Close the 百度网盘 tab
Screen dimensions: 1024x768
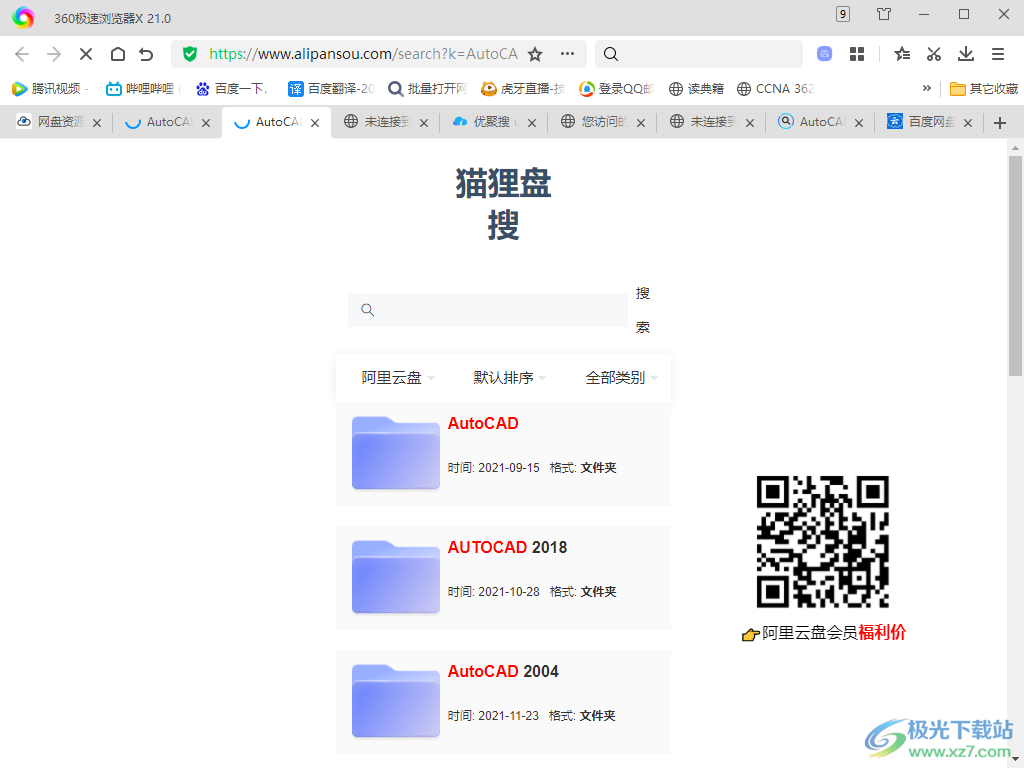968,123
